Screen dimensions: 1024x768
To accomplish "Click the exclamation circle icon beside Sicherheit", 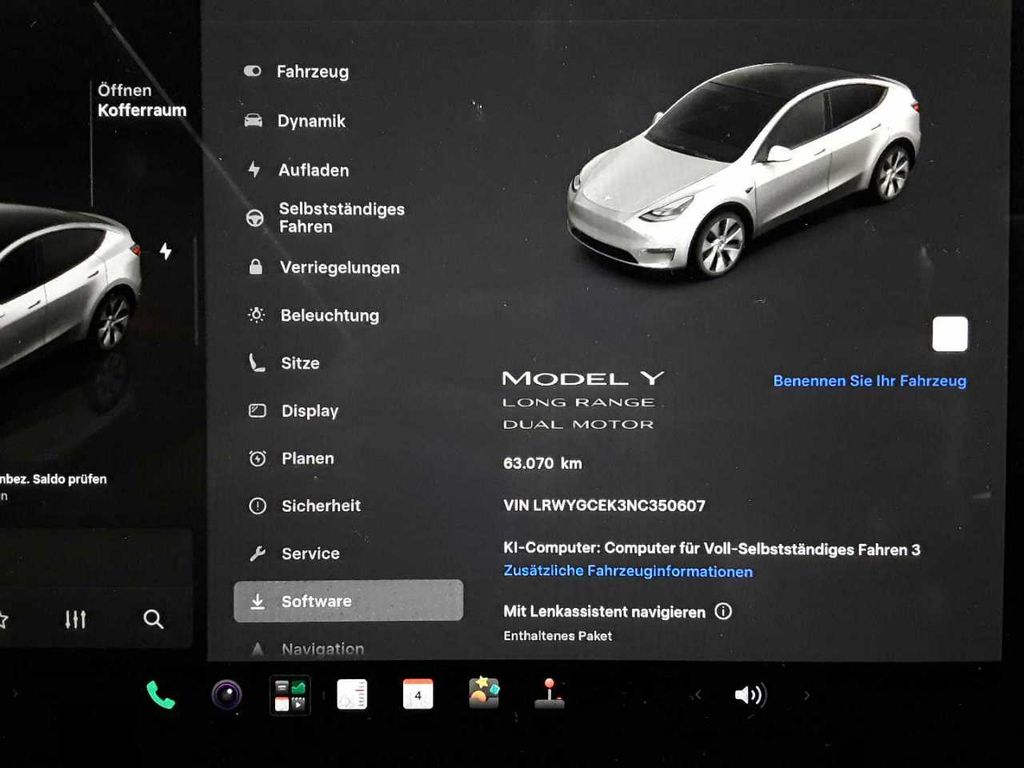I will (258, 506).
